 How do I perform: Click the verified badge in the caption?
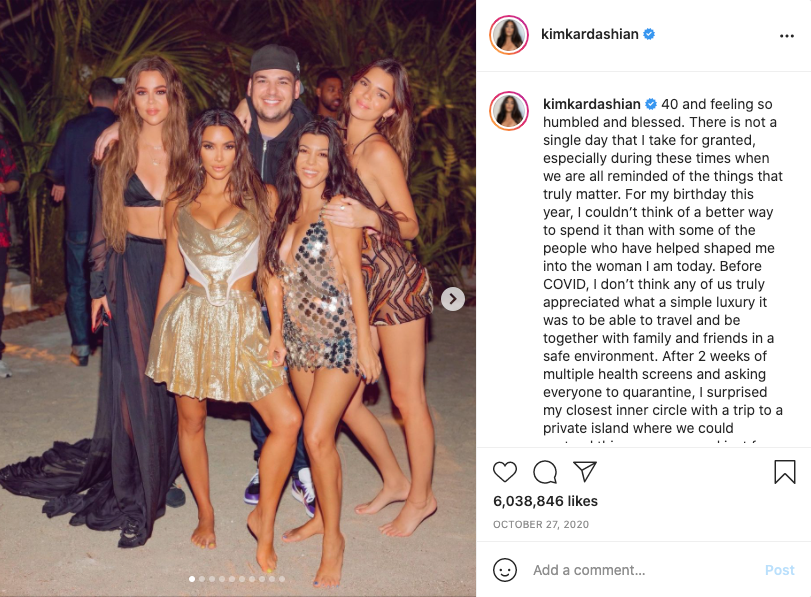coord(651,104)
